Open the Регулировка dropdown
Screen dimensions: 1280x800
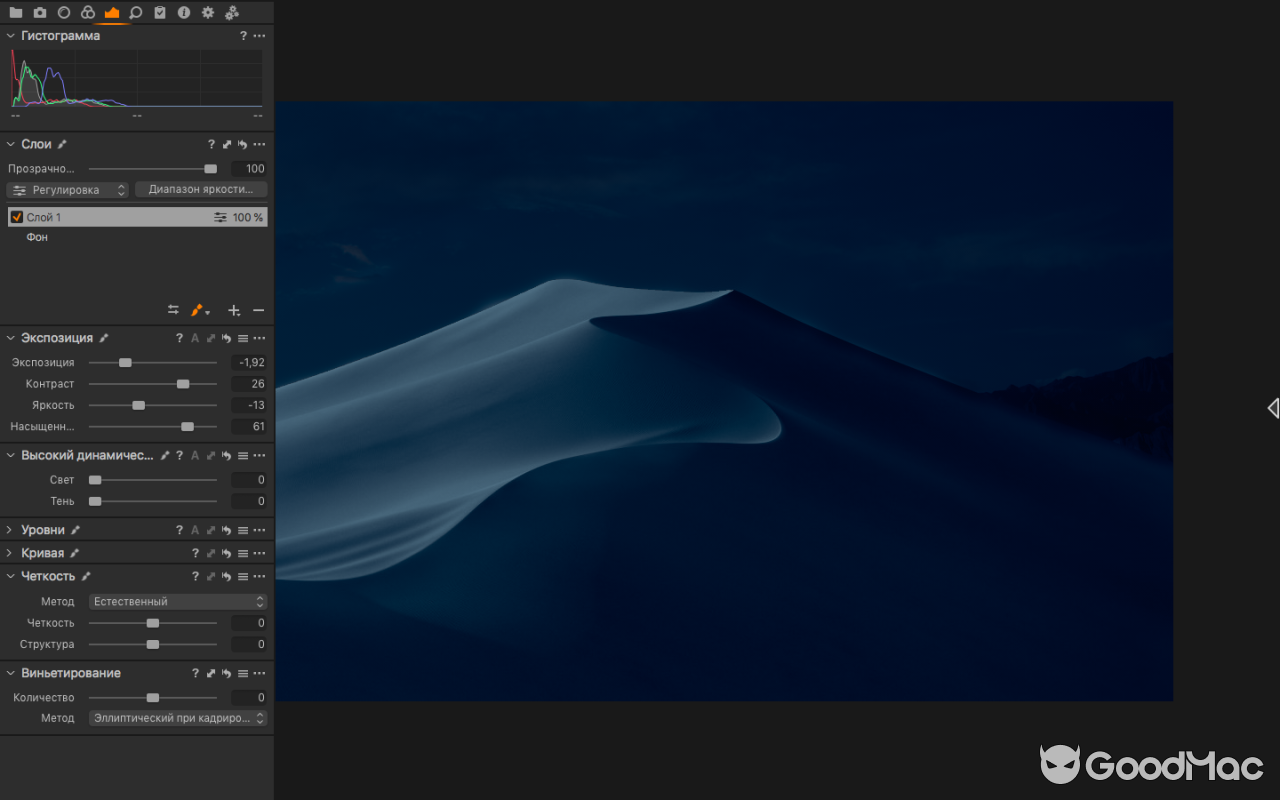[x=67, y=189]
